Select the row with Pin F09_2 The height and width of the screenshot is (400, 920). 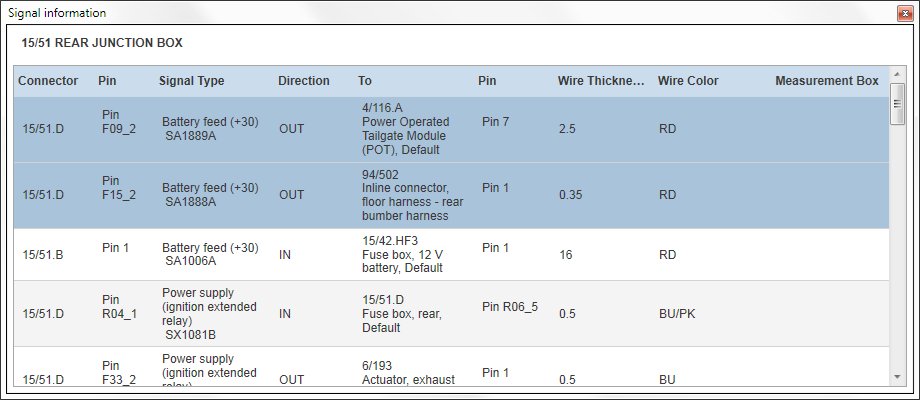[x=452, y=130]
